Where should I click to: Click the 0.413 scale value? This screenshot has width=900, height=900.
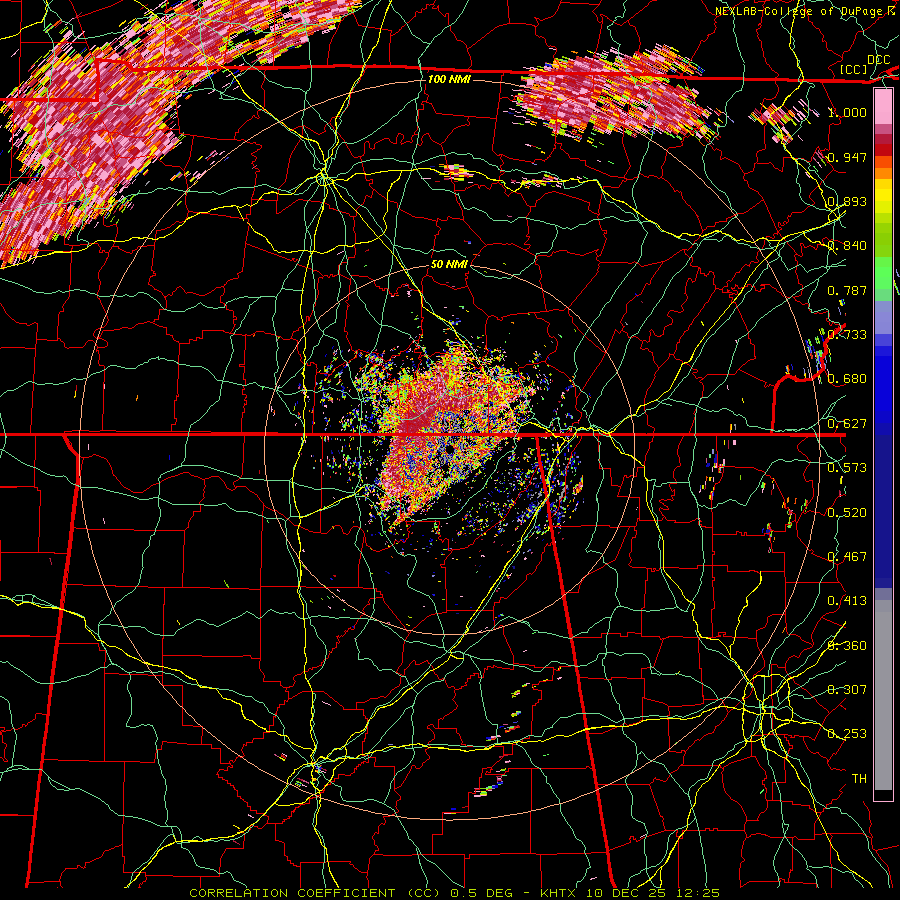[x=847, y=601]
